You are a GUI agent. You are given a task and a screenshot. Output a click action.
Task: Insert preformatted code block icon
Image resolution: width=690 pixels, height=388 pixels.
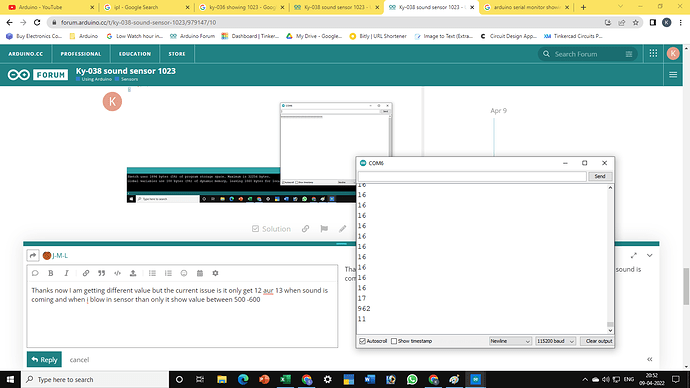tap(117, 273)
